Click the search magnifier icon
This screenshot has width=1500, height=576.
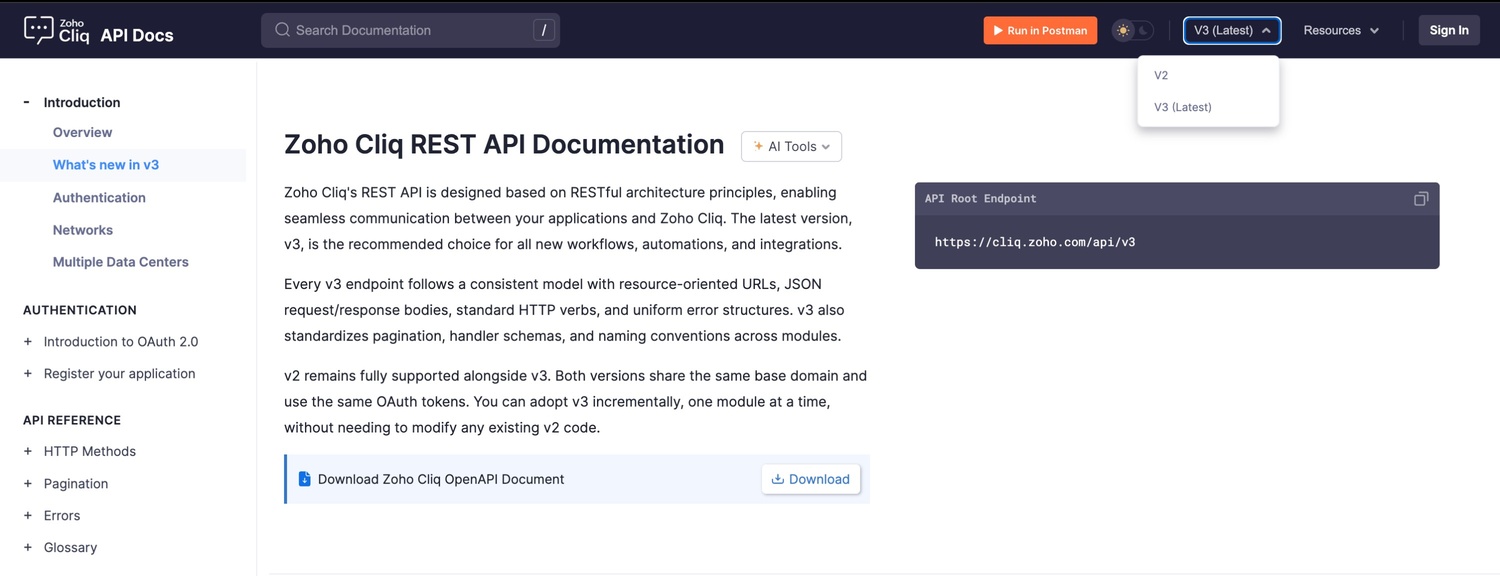[282, 30]
